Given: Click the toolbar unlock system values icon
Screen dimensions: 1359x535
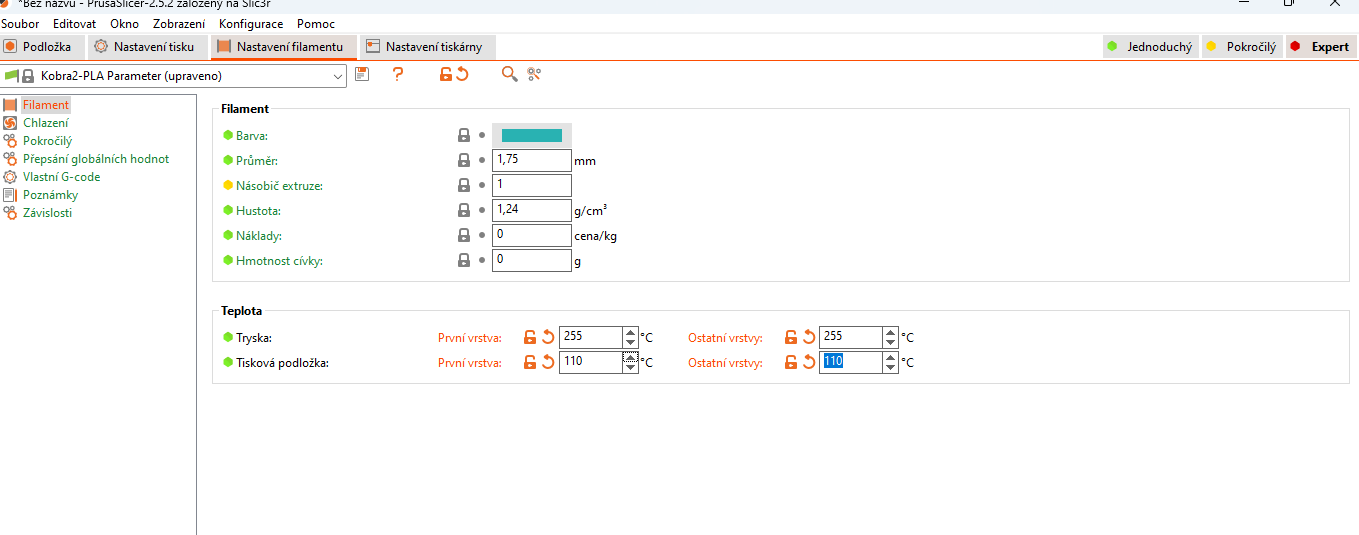Looking at the screenshot, I should pyautogui.click(x=446, y=74).
